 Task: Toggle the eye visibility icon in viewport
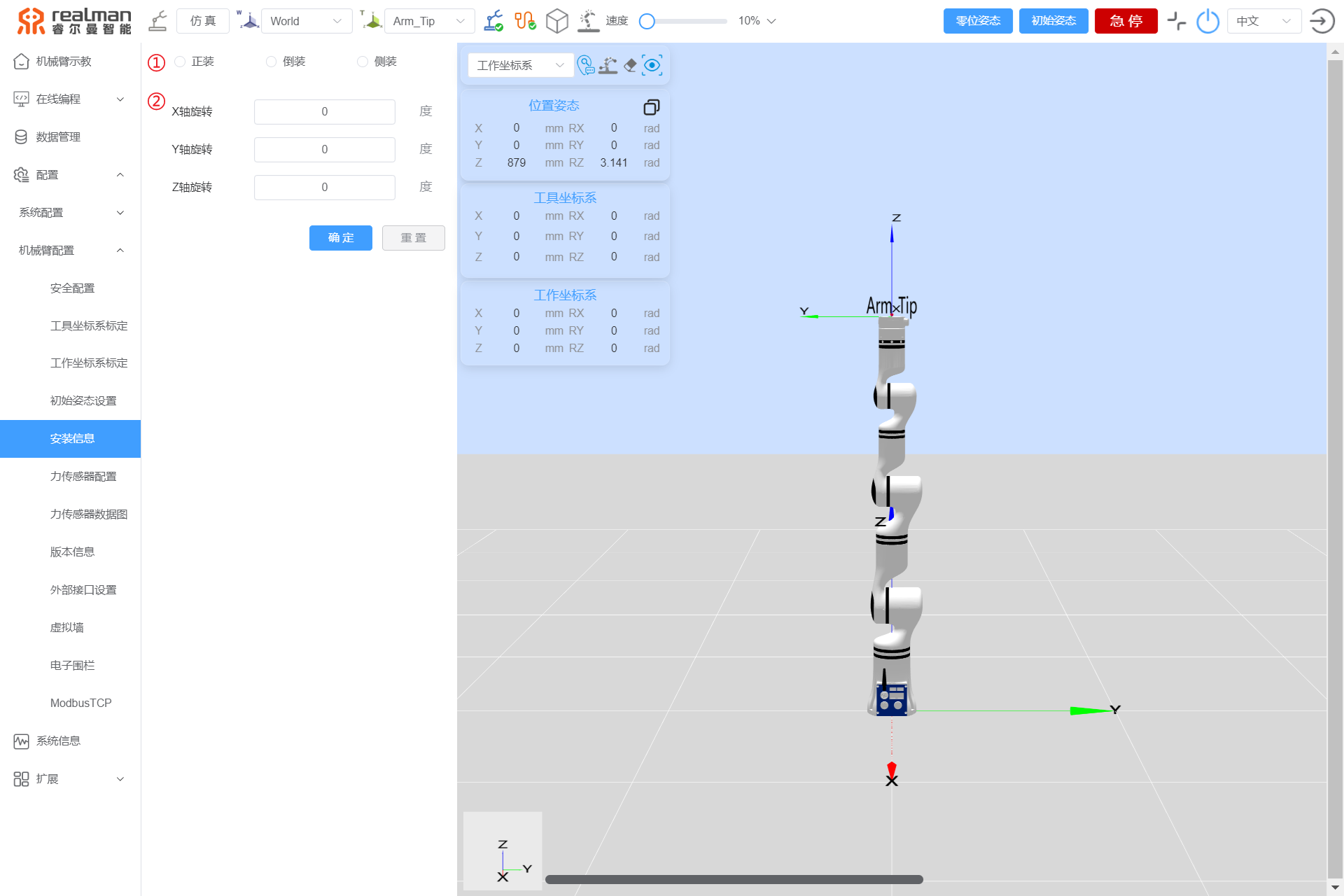[x=652, y=65]
